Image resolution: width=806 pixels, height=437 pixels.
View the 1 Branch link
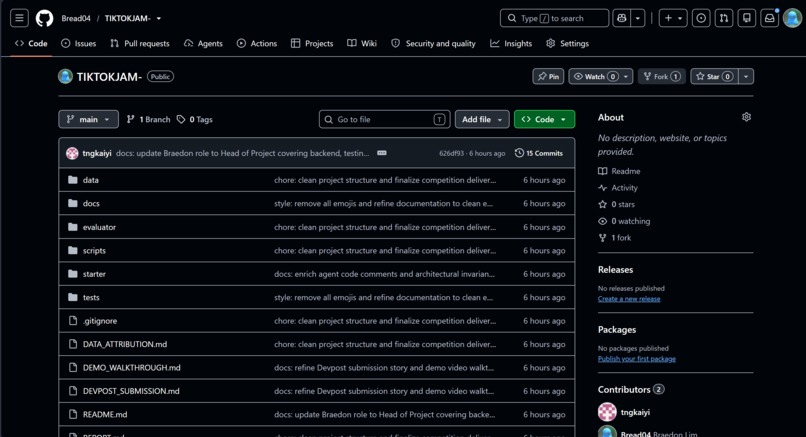point(149,119)
